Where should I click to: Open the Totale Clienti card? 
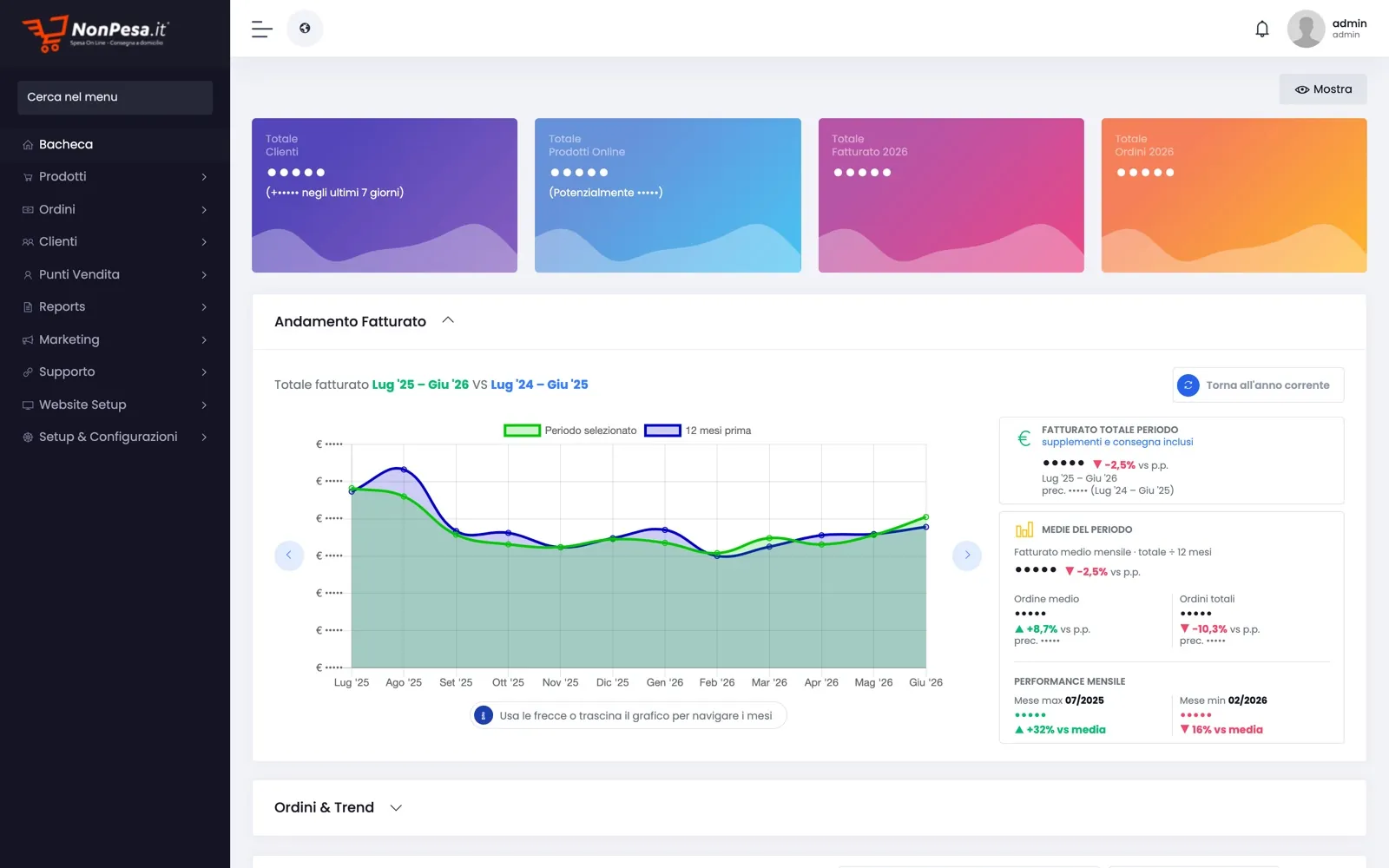(x=385, y=195)
